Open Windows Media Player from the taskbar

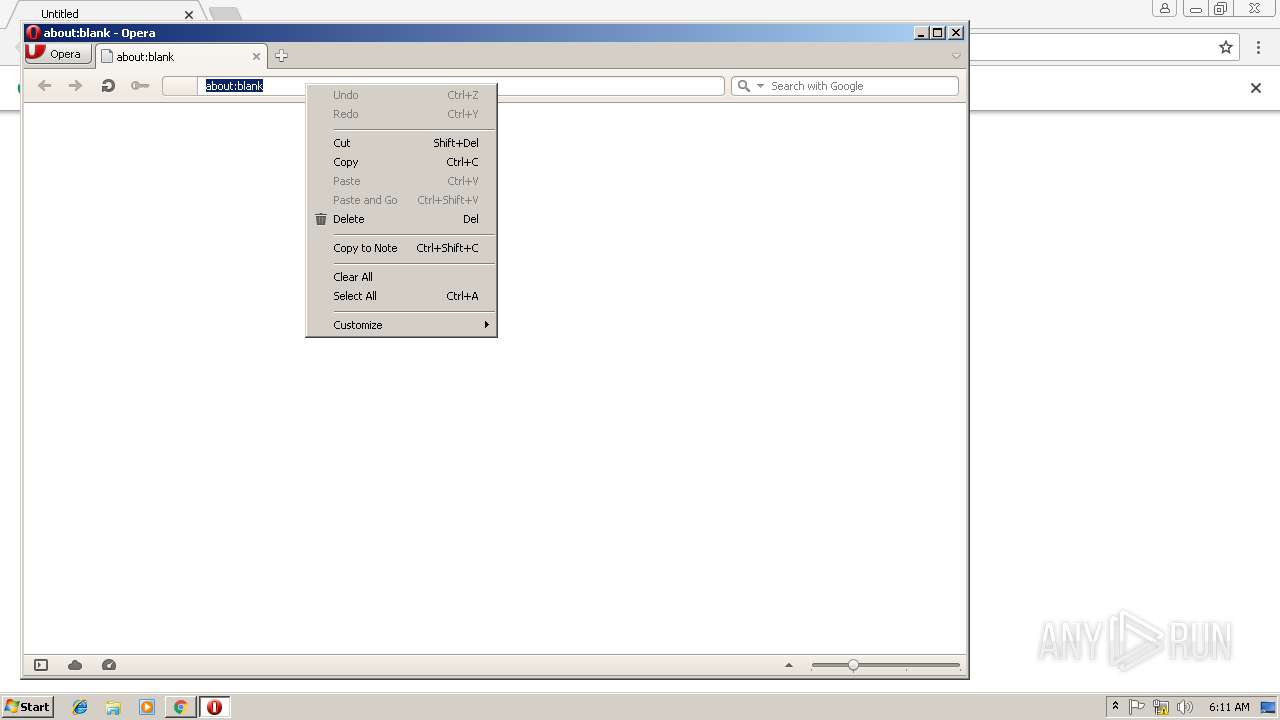147,707
